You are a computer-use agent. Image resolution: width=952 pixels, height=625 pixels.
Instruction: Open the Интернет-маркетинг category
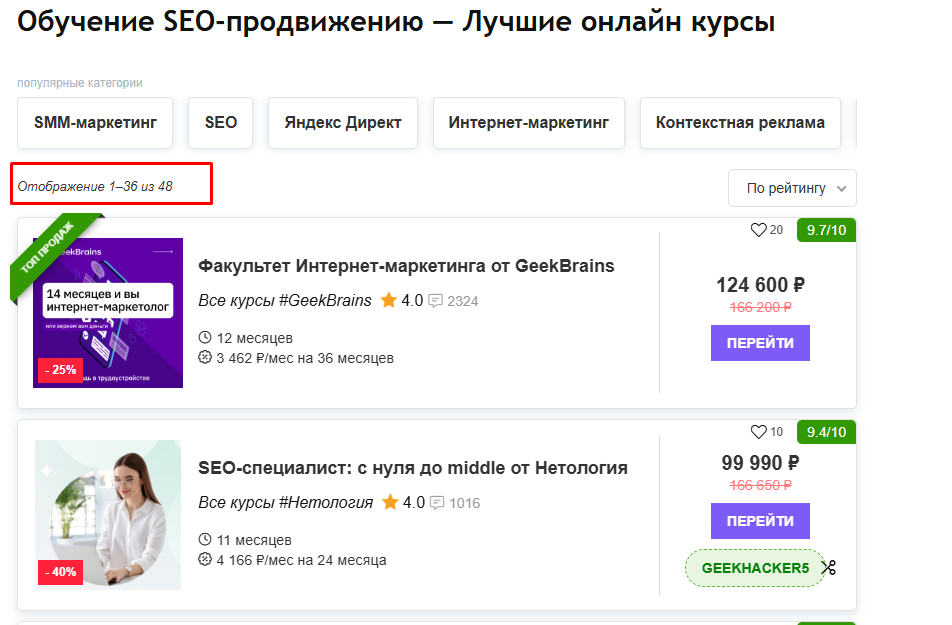[x=529, y=123]
